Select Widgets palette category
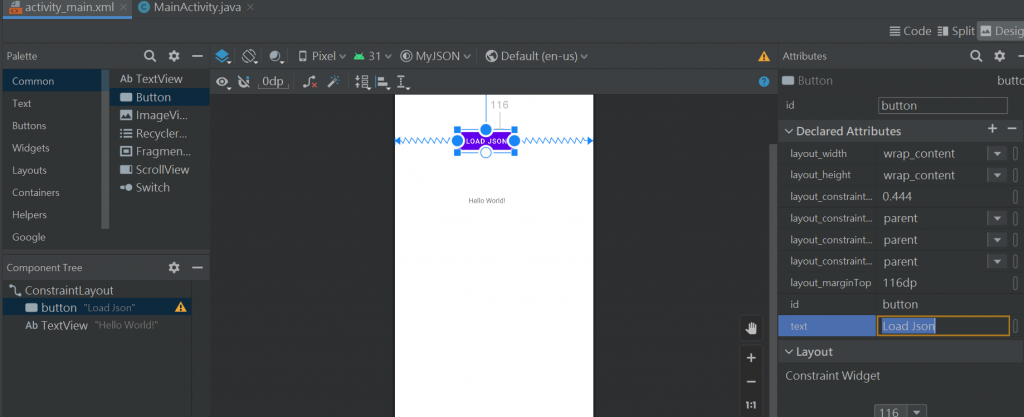This screenshot has height=417, width=1024. pyautogui.click(x=52, y=147)
